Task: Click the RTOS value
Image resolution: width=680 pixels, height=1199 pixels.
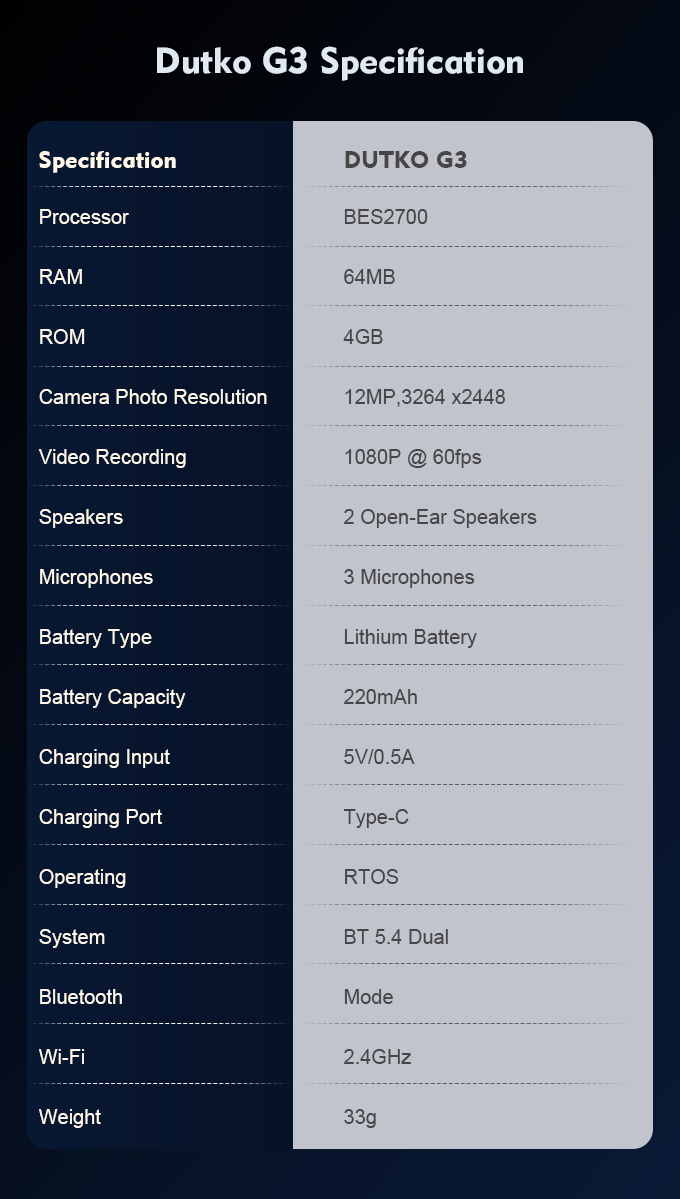Action: click(371, 876)
